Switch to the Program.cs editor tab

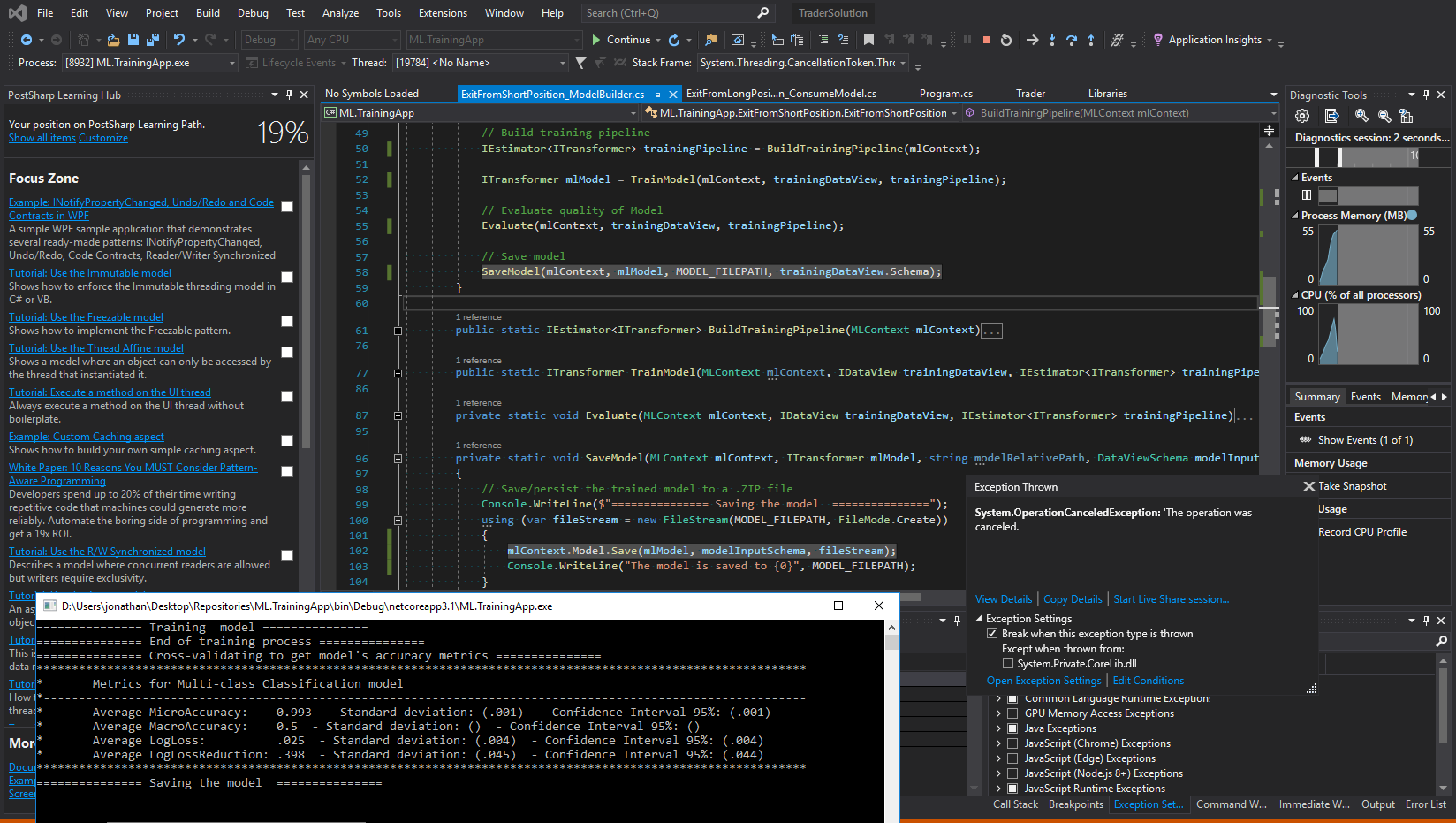coord(945,93)
